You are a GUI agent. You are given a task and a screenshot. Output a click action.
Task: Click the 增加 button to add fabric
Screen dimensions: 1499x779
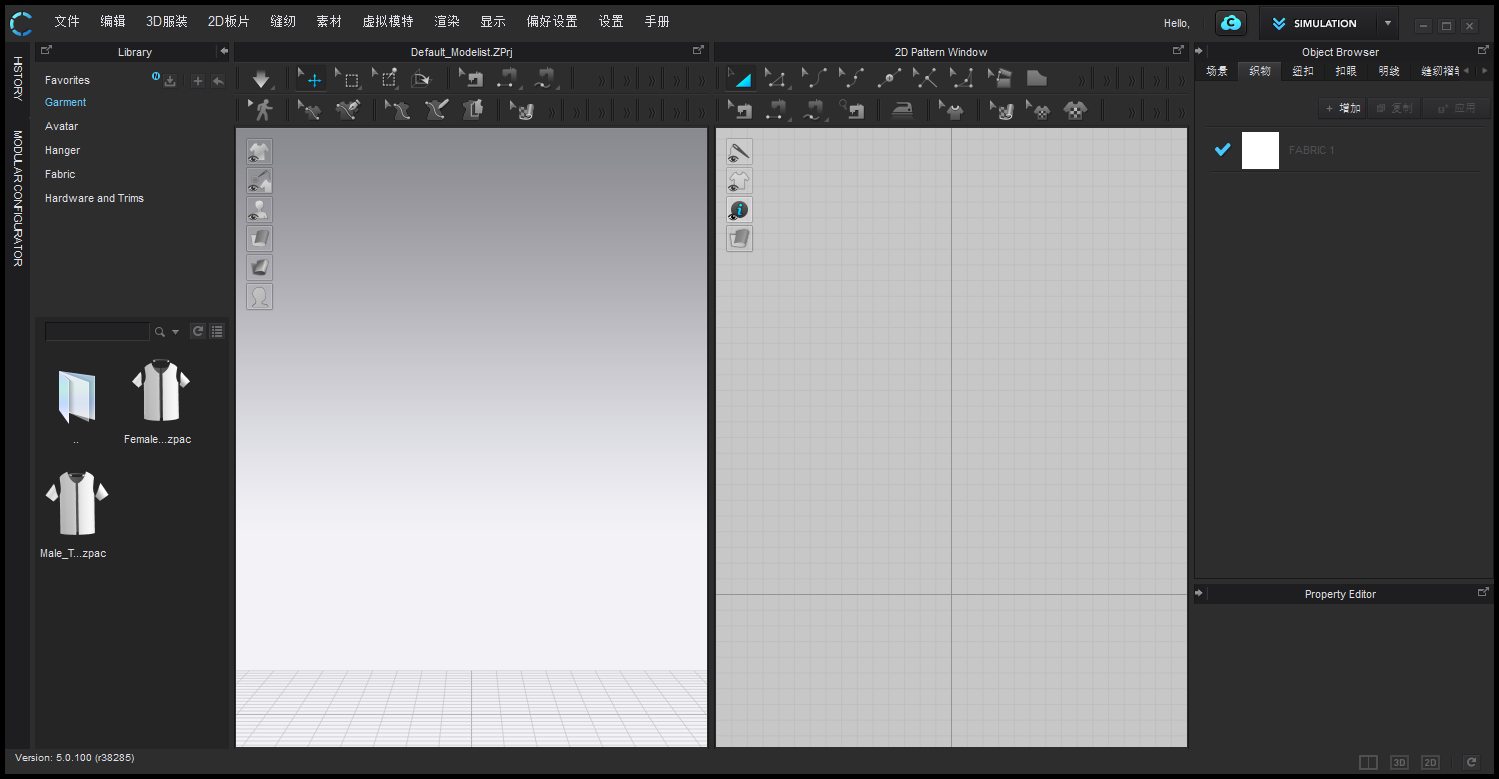click(x=1342, y=108)
